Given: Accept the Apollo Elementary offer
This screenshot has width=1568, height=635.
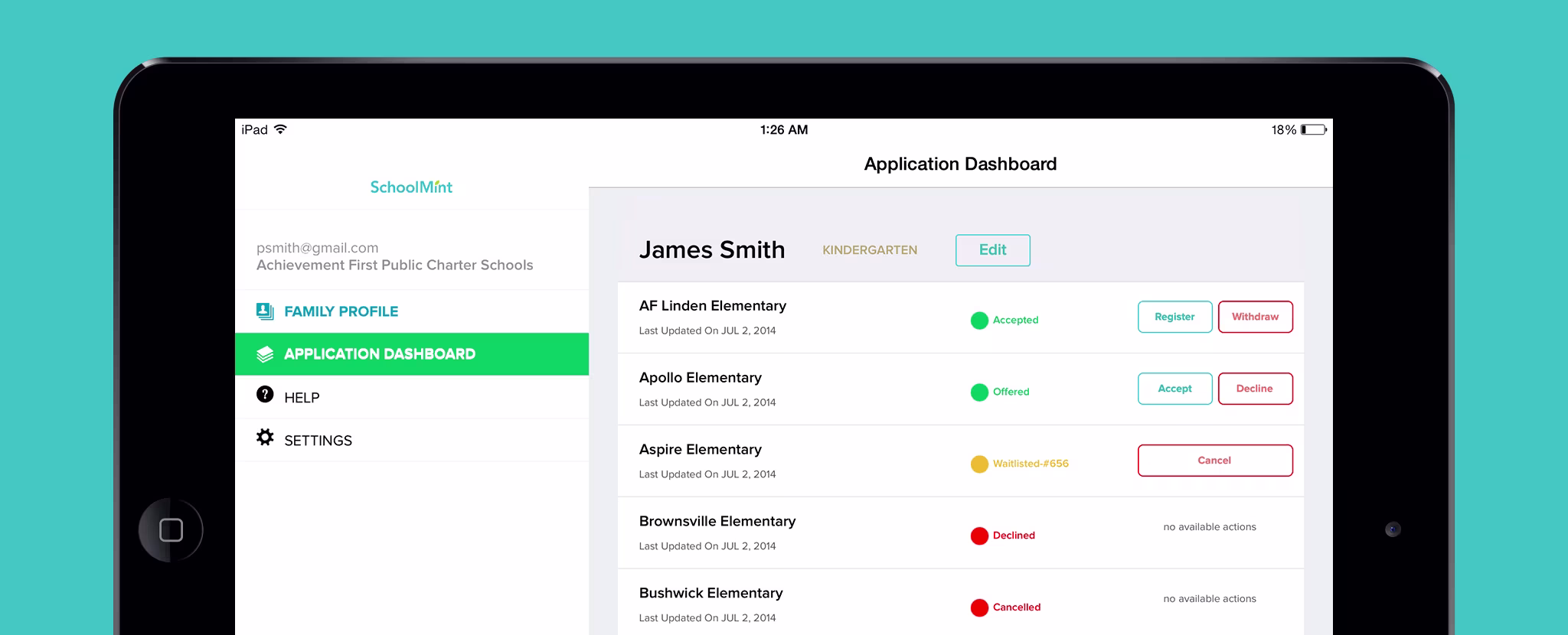Looking at the screenshot, I should pyautogui.click(x=1175, y=389).
